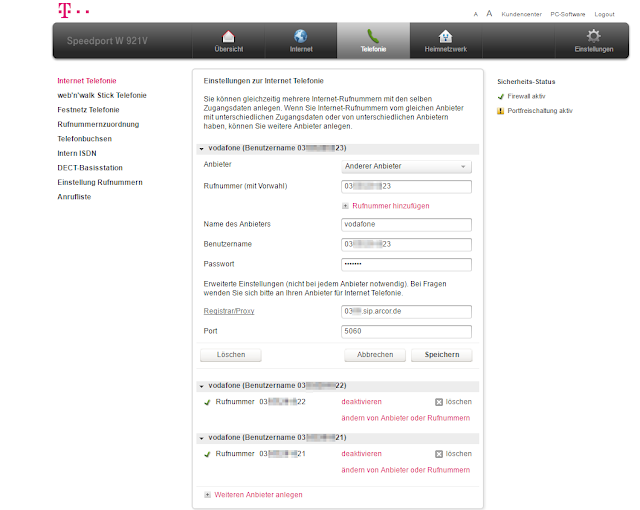
Task: Click Weiteren Anbieter anlegen link
Action: click(258, 495)
